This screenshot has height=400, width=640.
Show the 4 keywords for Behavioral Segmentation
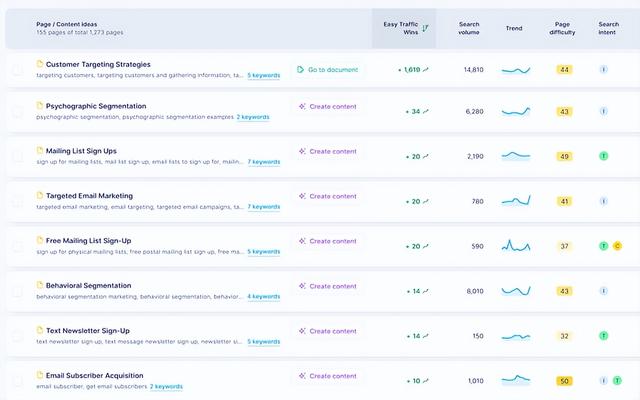(264, 297)
